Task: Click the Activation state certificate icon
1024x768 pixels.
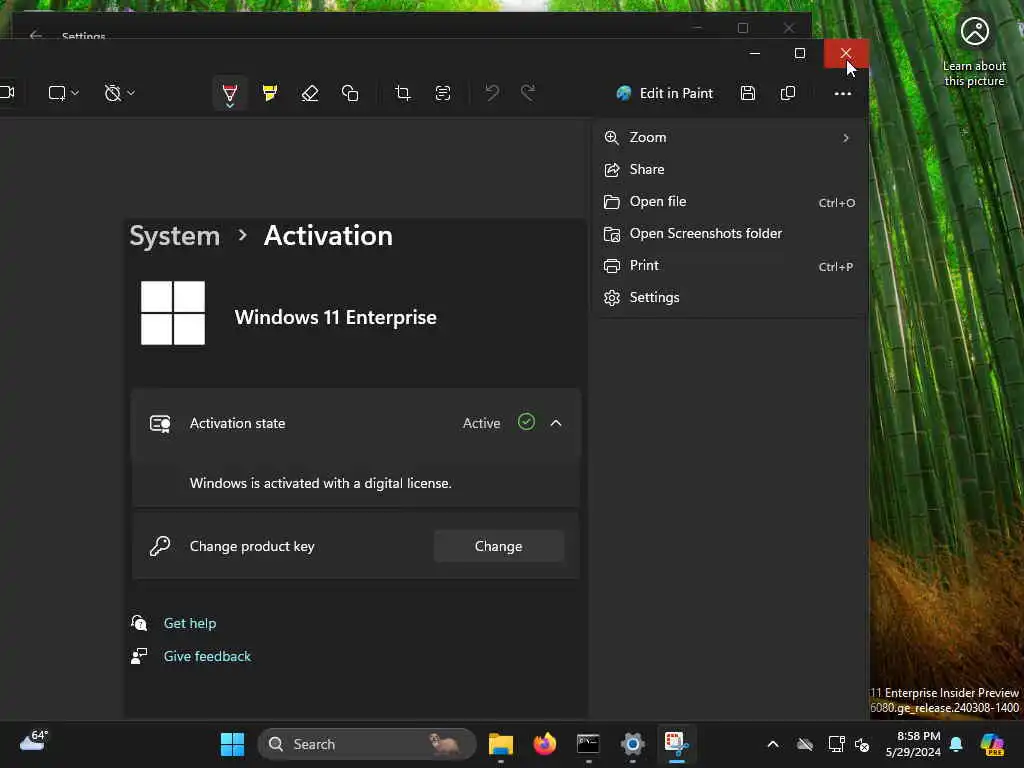Action: coord(160,424)
